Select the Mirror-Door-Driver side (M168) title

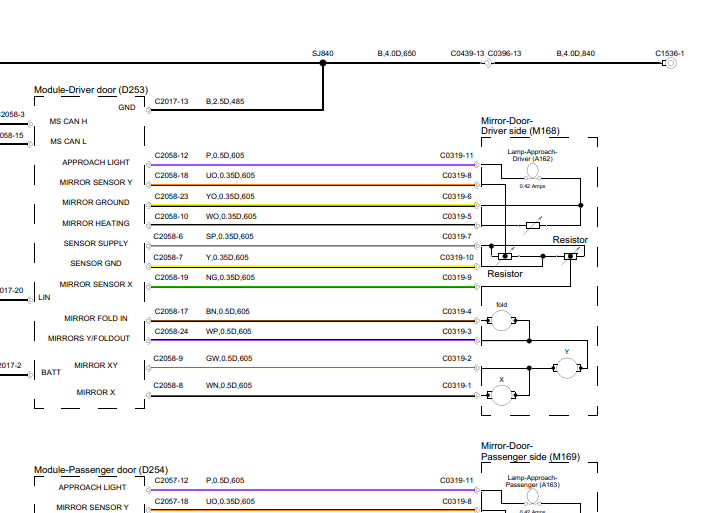pyautogui.click(x=520, y=126)
